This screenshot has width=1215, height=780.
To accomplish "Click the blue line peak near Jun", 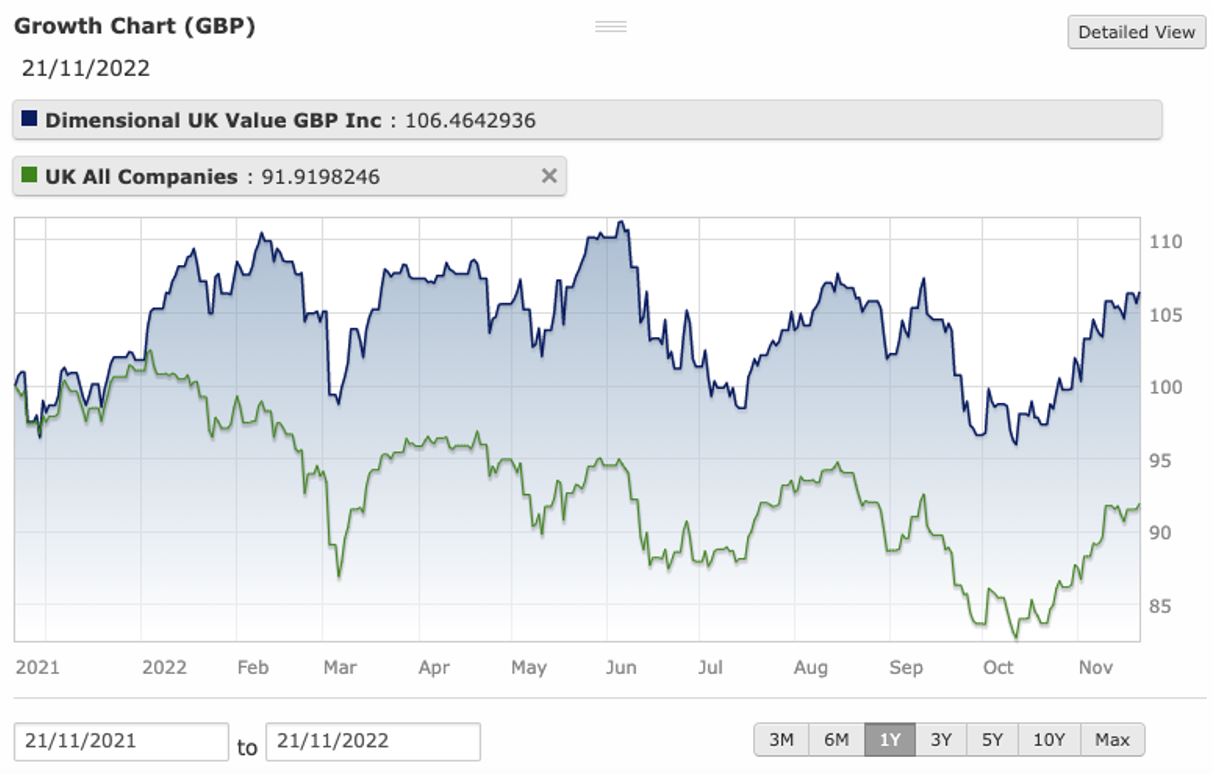I will [622, 223].
